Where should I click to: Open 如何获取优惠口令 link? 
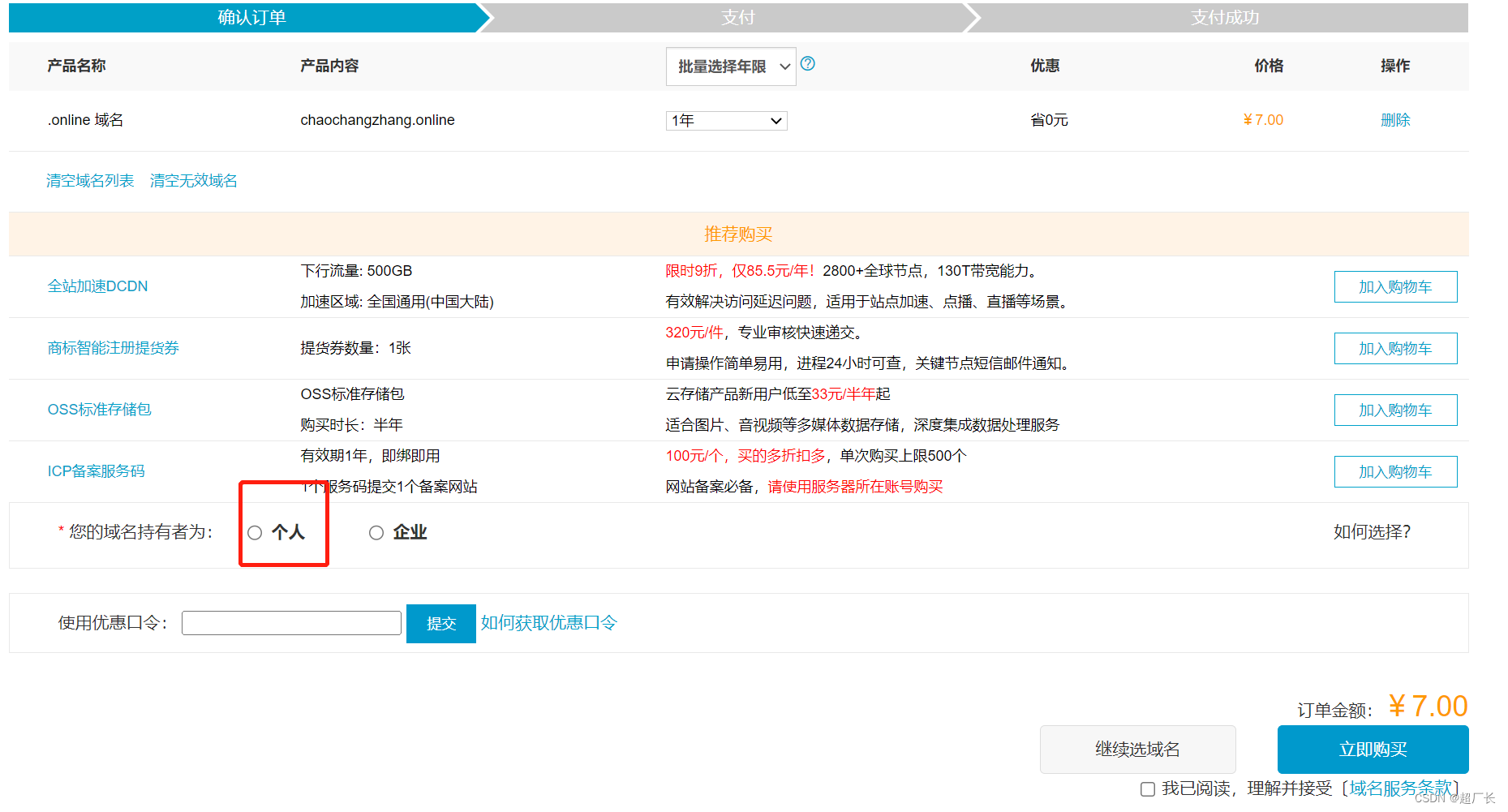coord(549,623)
